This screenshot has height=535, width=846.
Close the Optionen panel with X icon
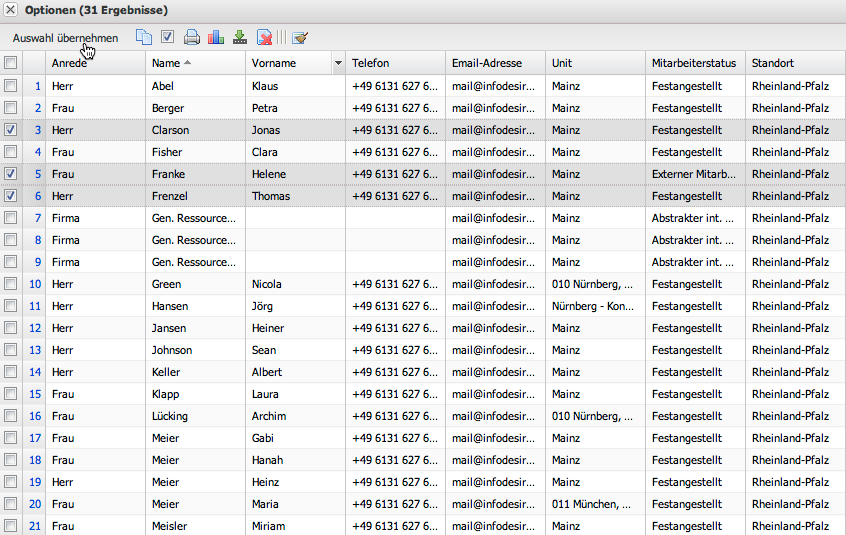pyautogui.click(x=11, y=10)
